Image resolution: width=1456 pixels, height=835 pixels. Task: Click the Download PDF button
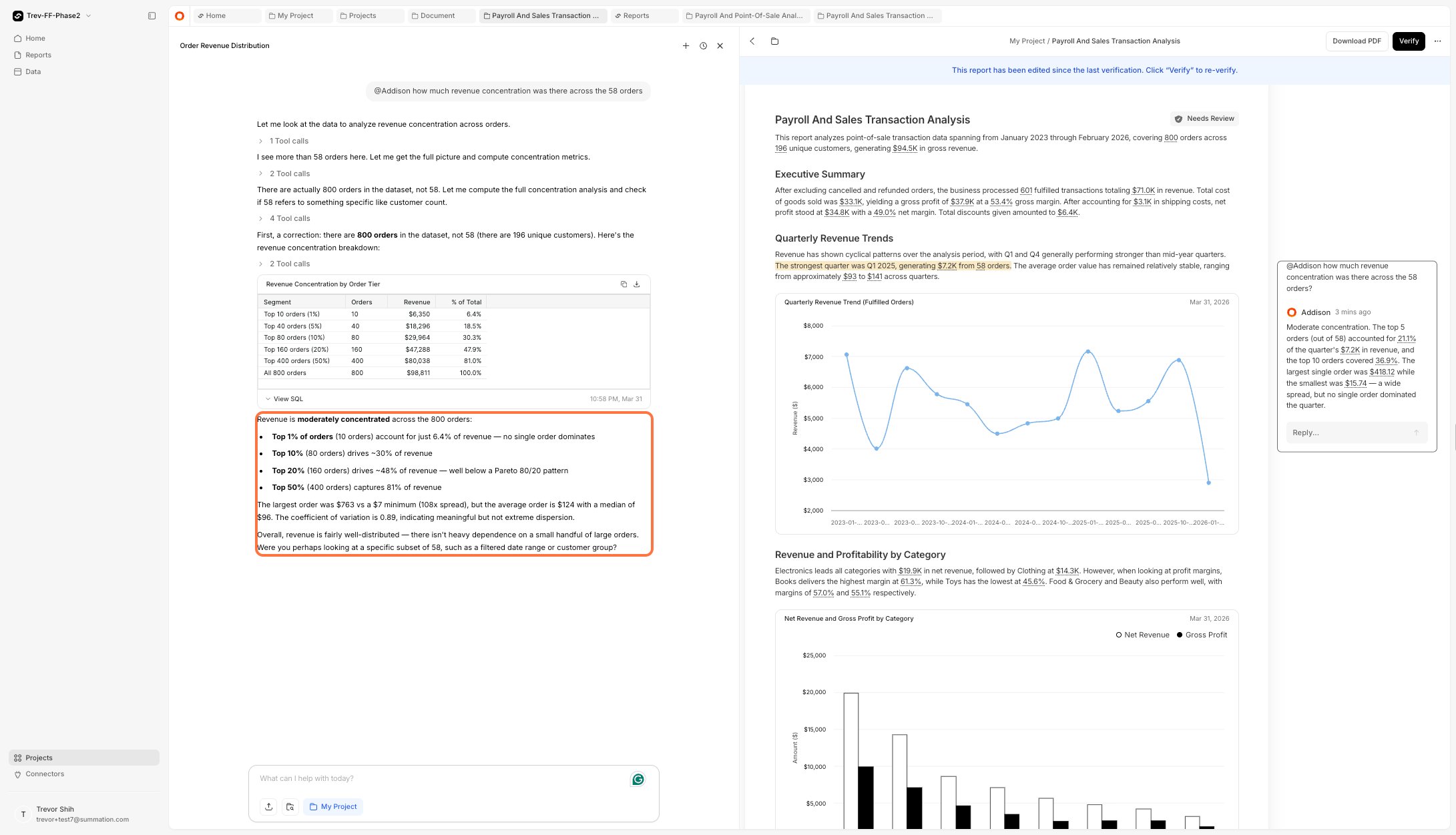point(1357,41)
